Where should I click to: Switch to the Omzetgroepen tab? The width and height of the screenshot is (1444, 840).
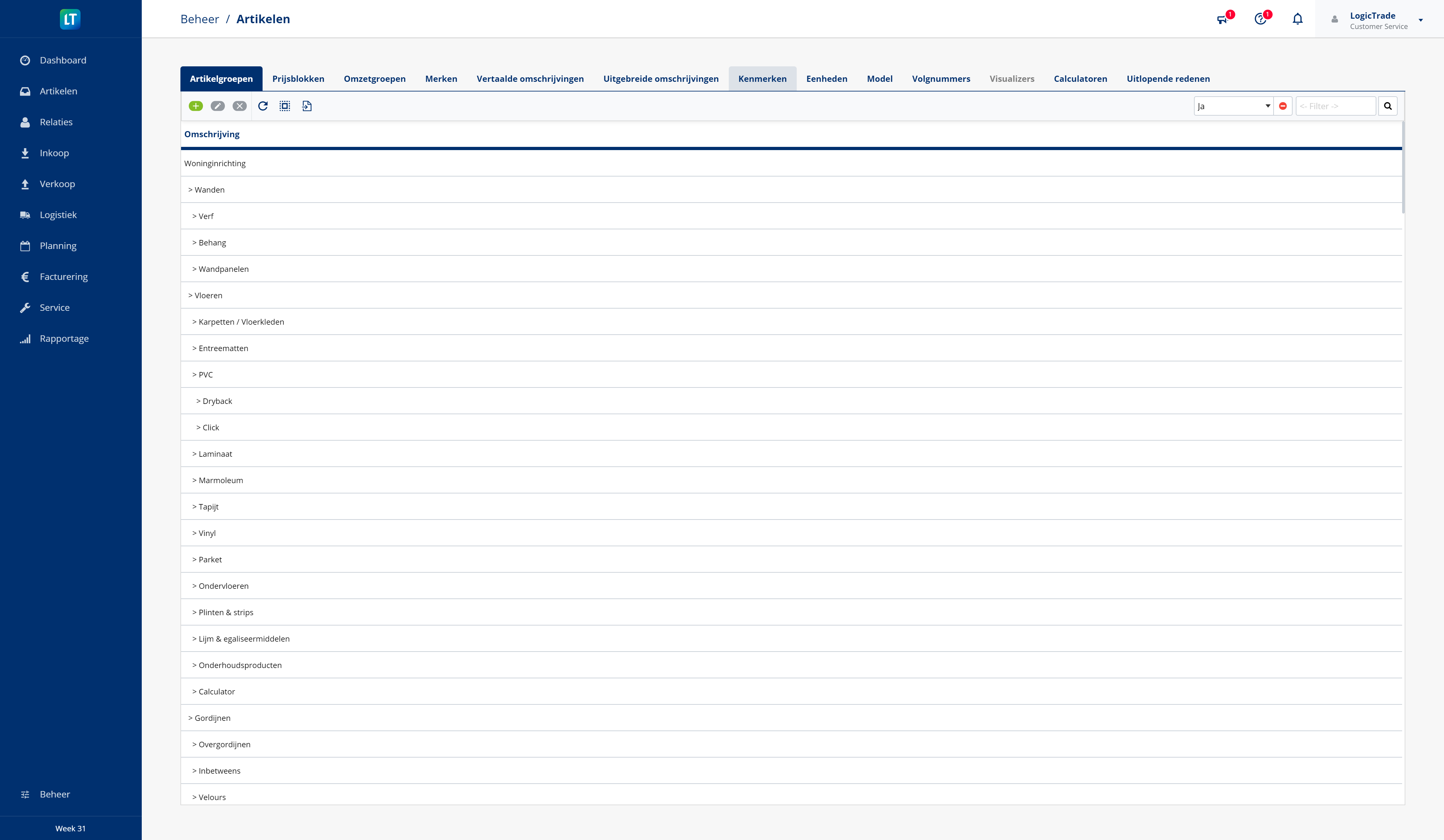tap(375, 79)
